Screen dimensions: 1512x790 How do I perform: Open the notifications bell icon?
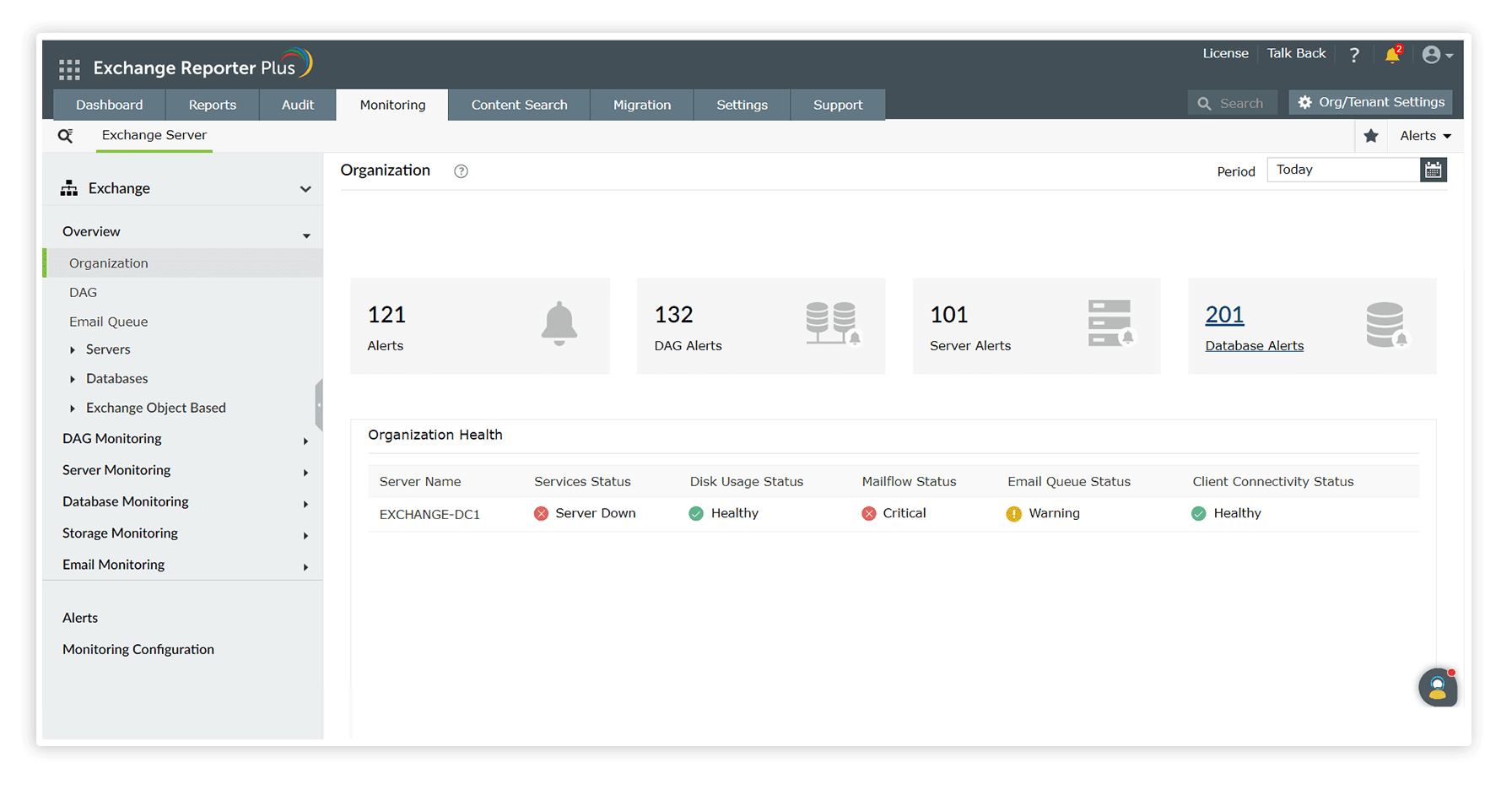[x=1392, y=55]
